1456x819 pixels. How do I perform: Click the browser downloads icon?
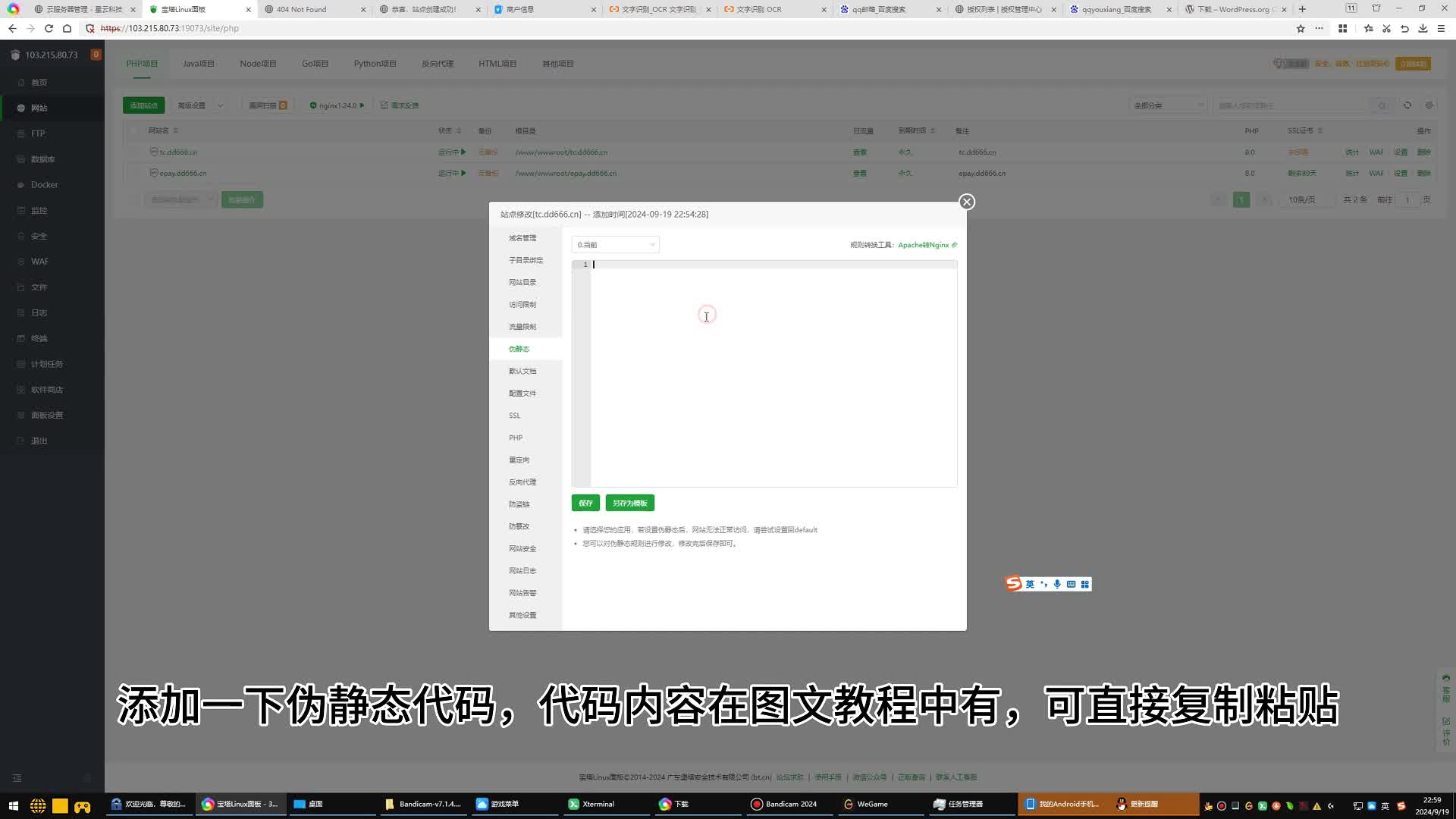click(x=1423, y=28)
